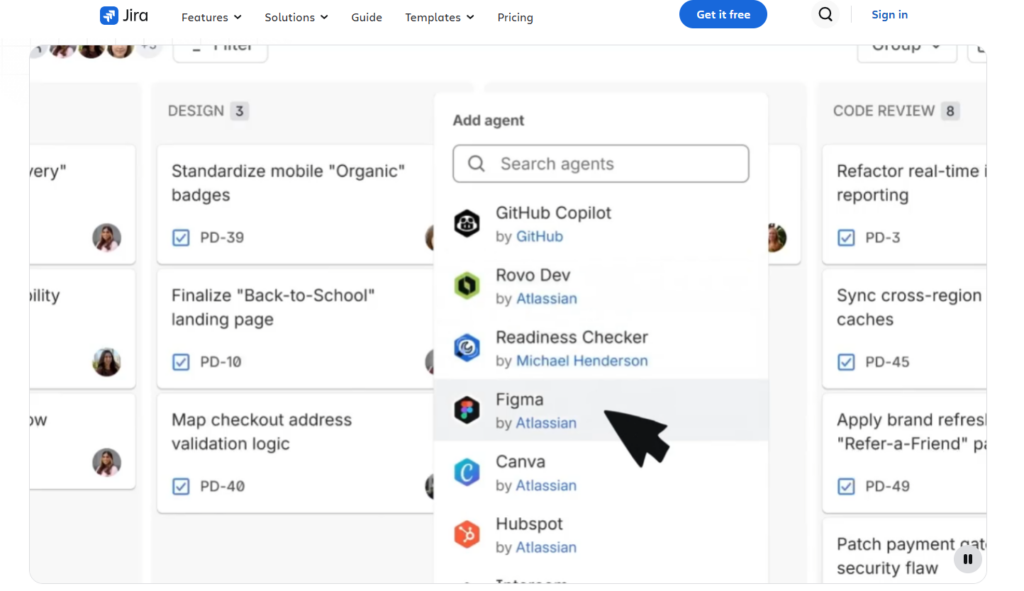Open the Guide menu item
This screenshot has width=1024, height=591.
point(366,17)
